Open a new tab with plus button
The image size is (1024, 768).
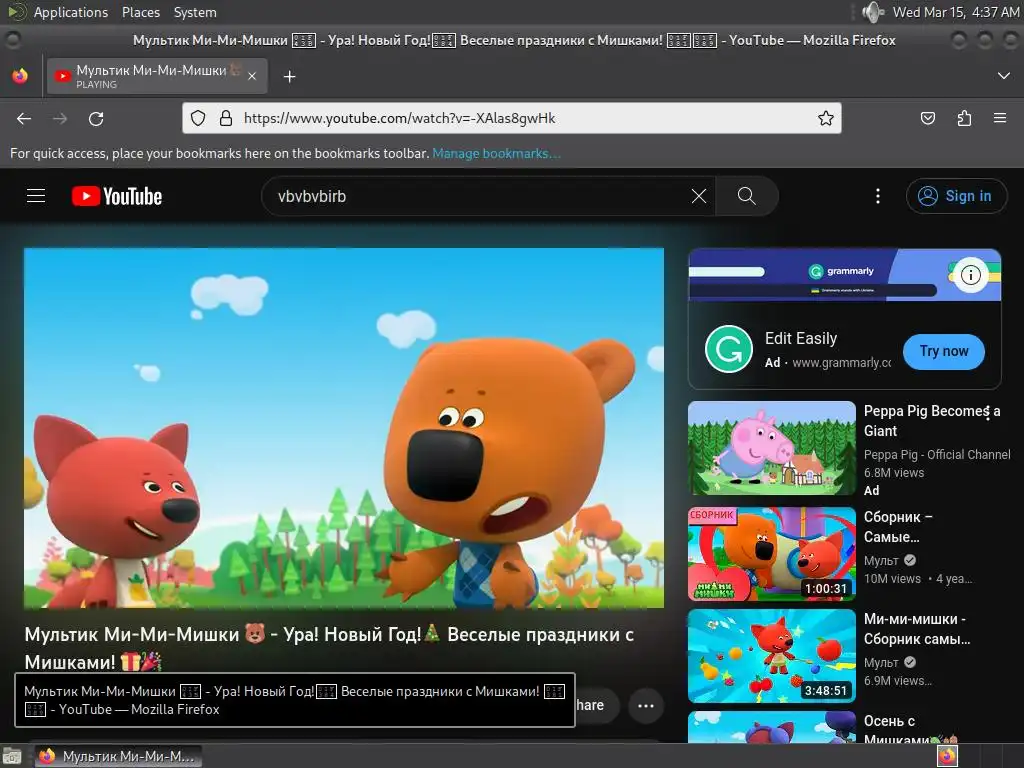click(x=289, y=77)
